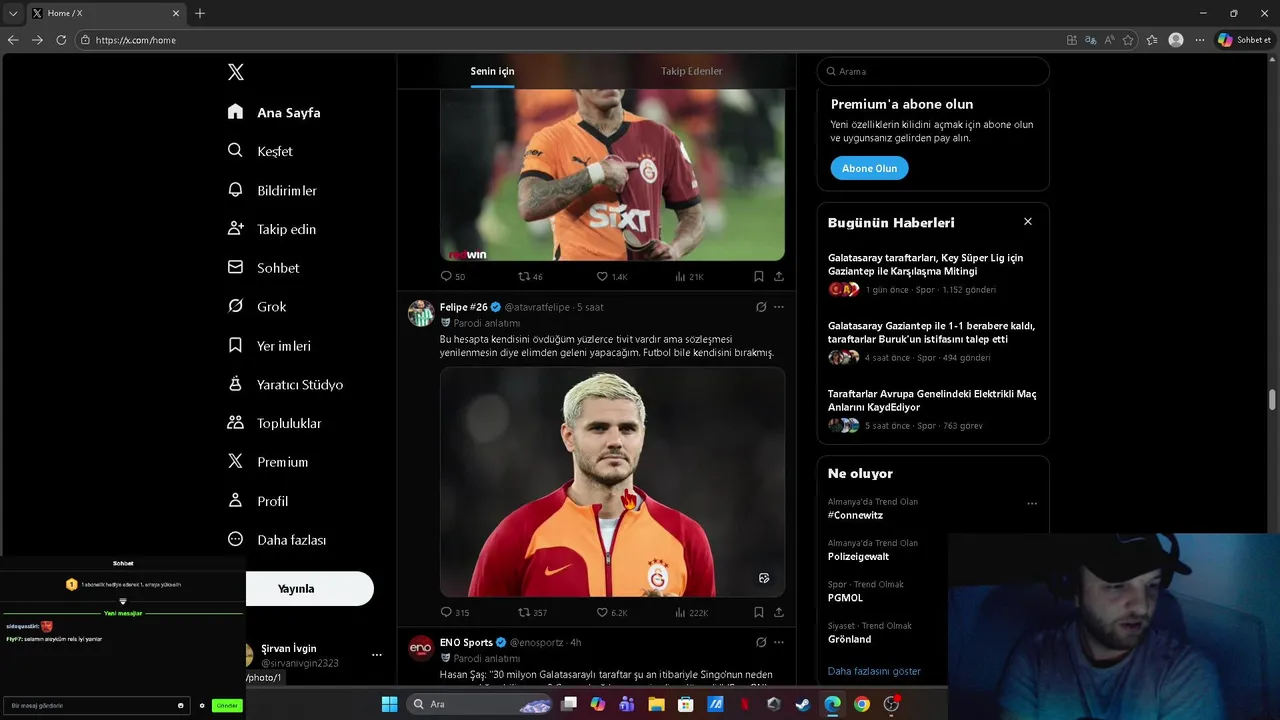The image size is (1280, 720).
Task: Click the Premium X icon in sidebar
Action: [x=236, y=462]
